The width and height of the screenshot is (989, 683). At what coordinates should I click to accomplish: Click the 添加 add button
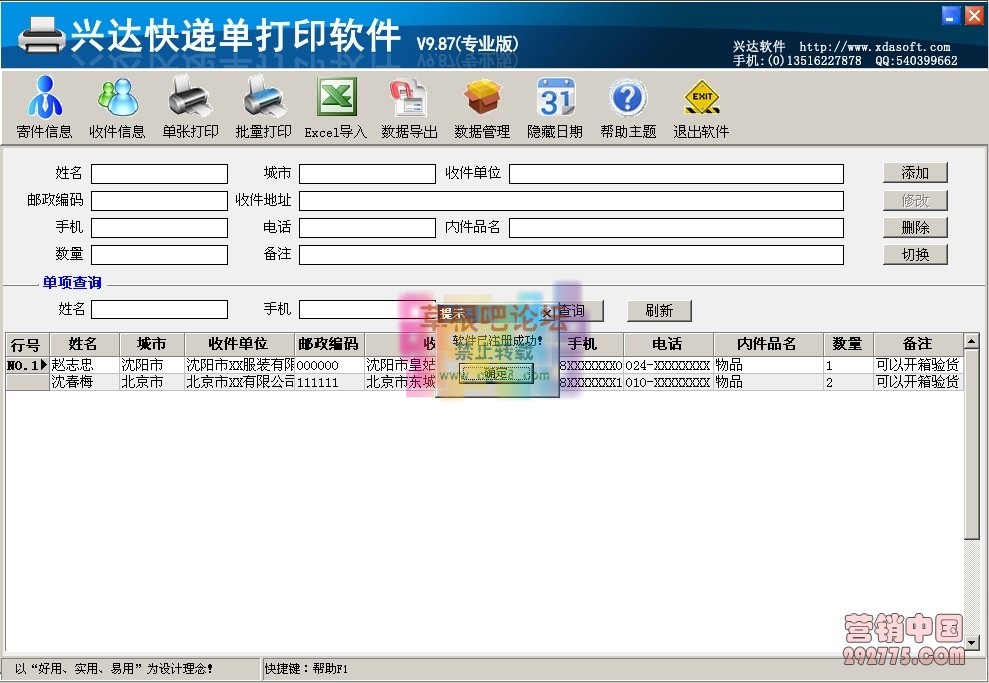click(915, 172)
